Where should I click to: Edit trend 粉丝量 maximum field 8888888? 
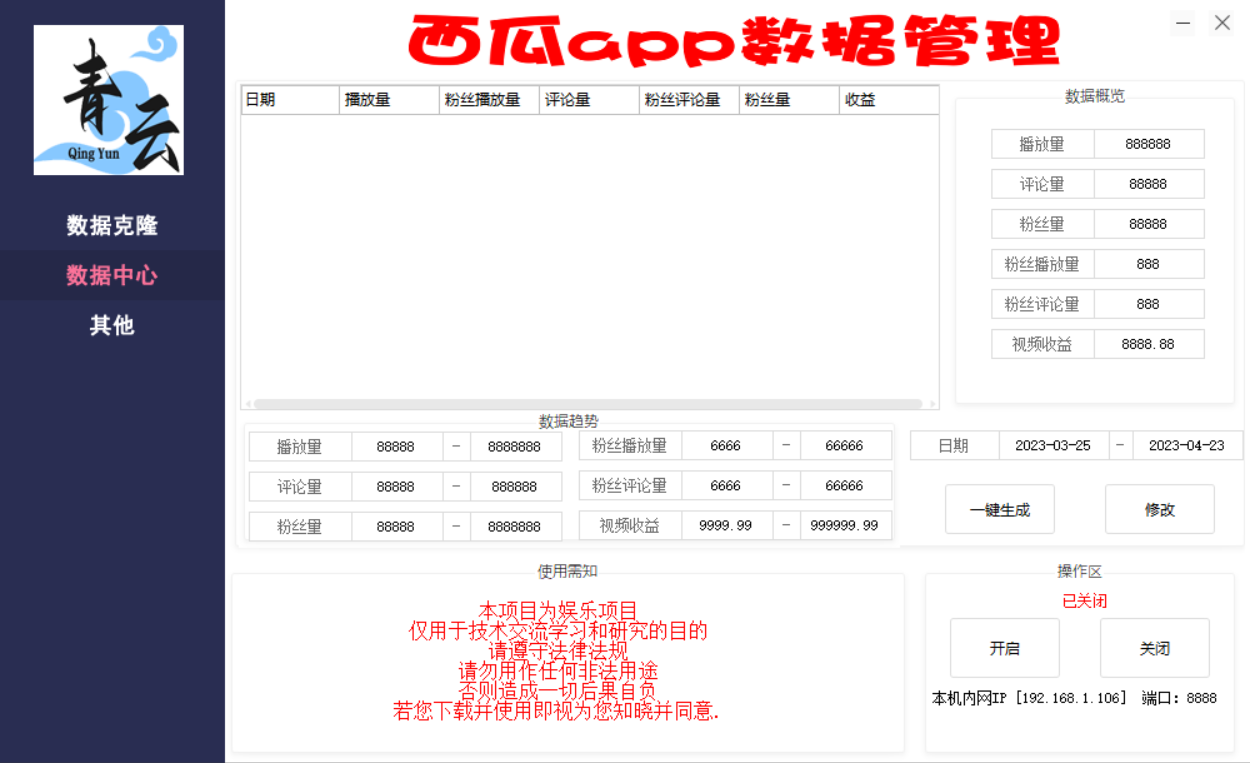pos(514,526)
